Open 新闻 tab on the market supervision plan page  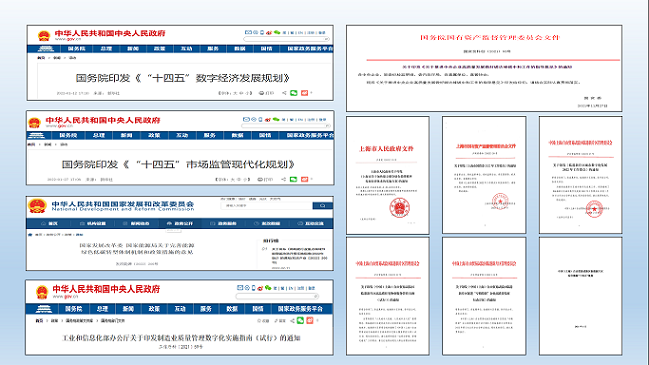(127, 135)
